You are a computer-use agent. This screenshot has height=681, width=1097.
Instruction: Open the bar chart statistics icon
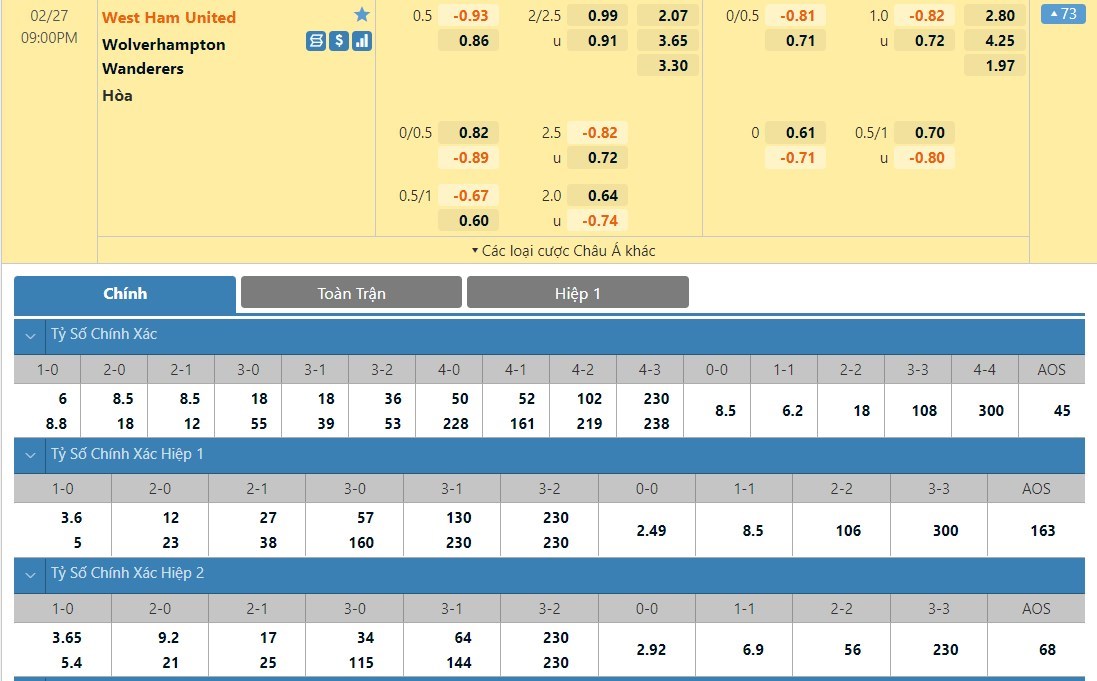coord(362,41)
